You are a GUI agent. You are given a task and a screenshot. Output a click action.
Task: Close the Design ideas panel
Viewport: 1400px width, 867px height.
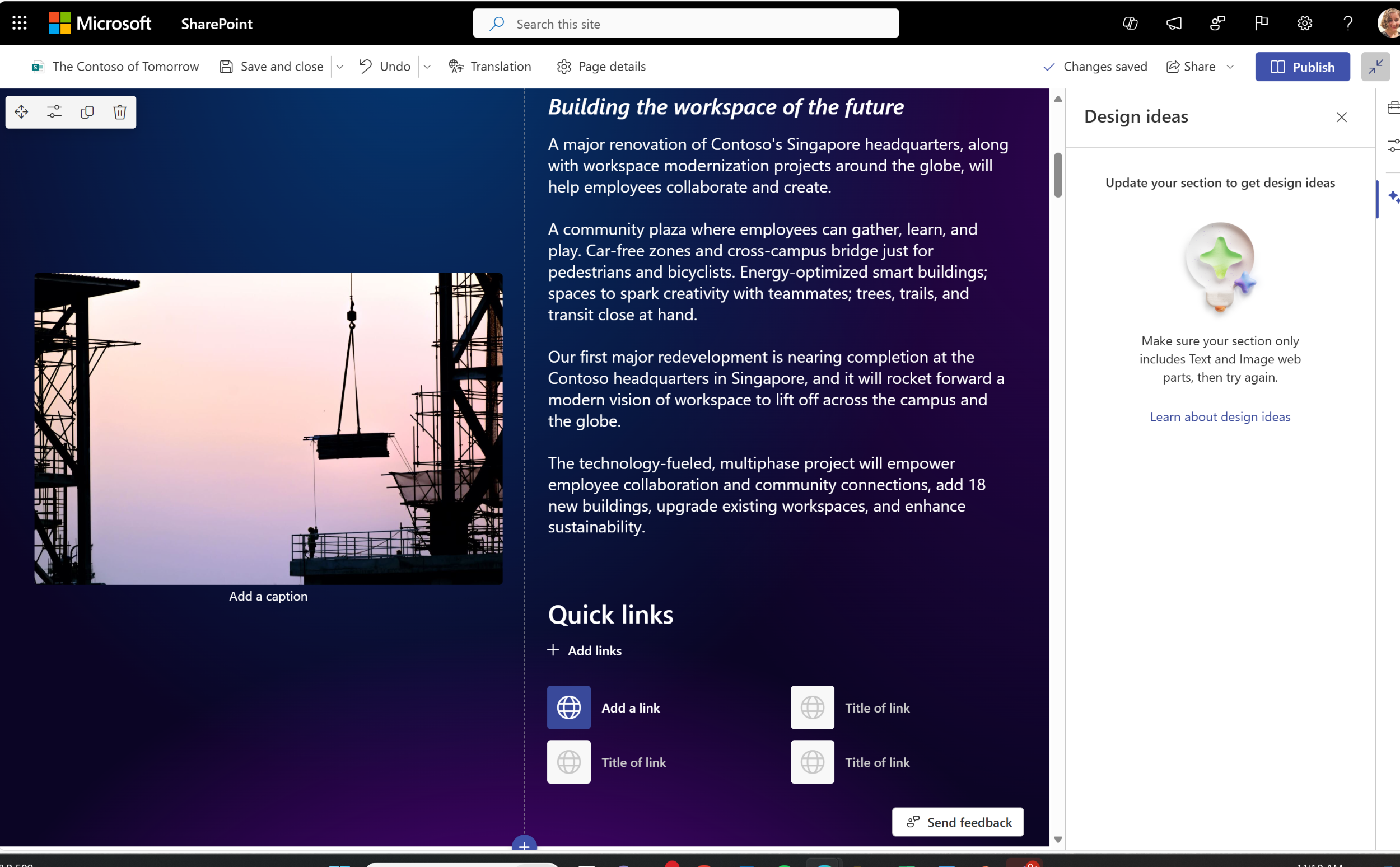pos(1342,117)
